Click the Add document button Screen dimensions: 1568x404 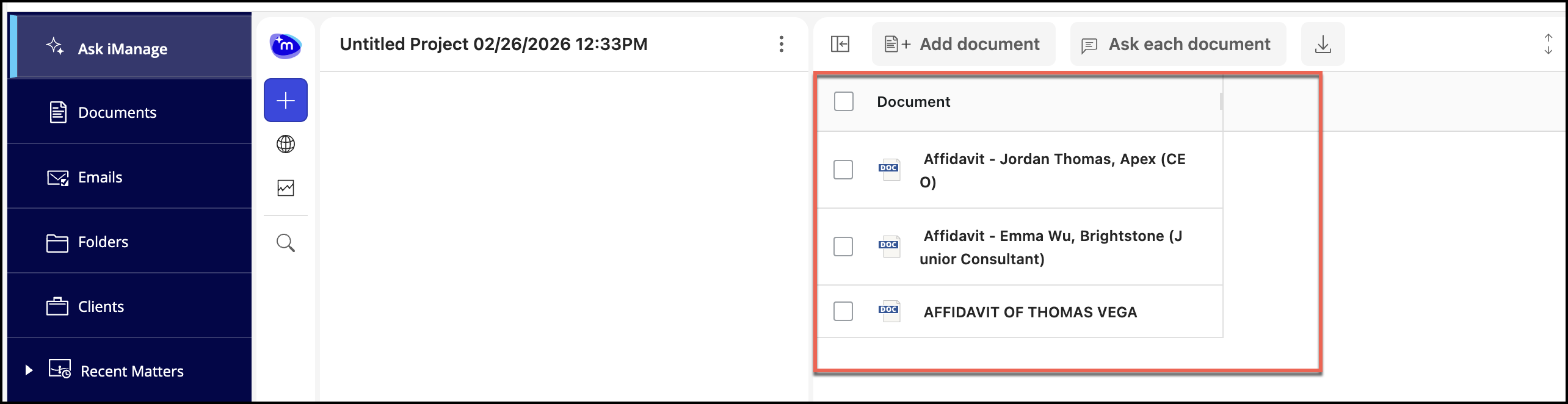pos(963,44)
